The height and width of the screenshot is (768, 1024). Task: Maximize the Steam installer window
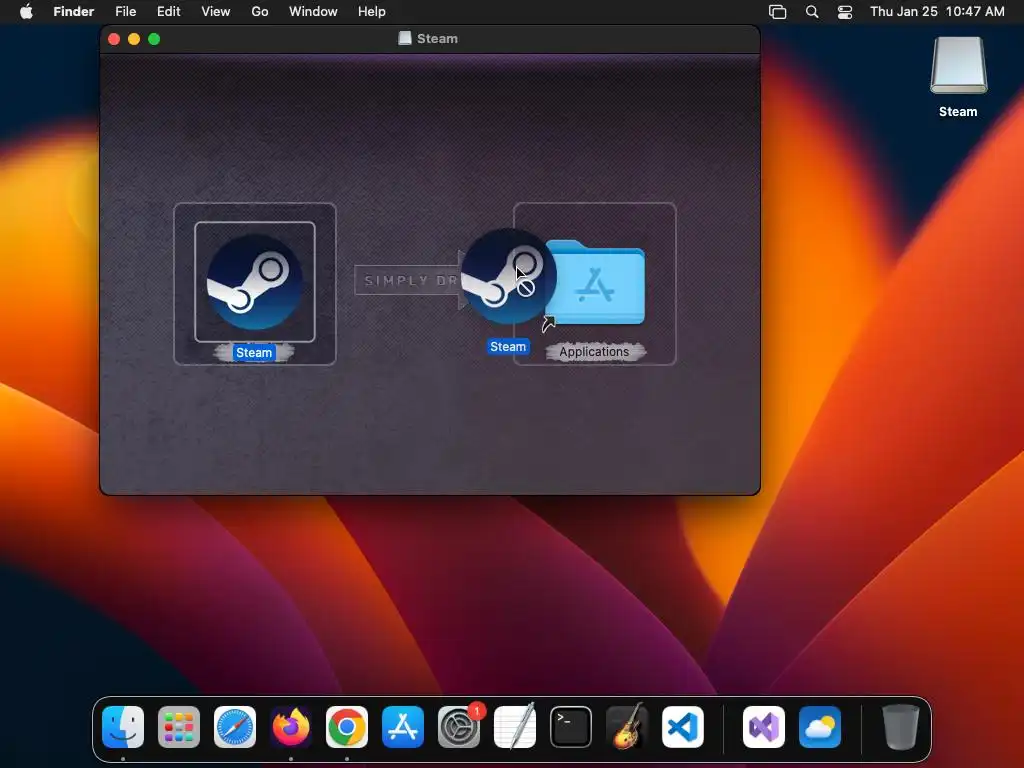(154, 39)
